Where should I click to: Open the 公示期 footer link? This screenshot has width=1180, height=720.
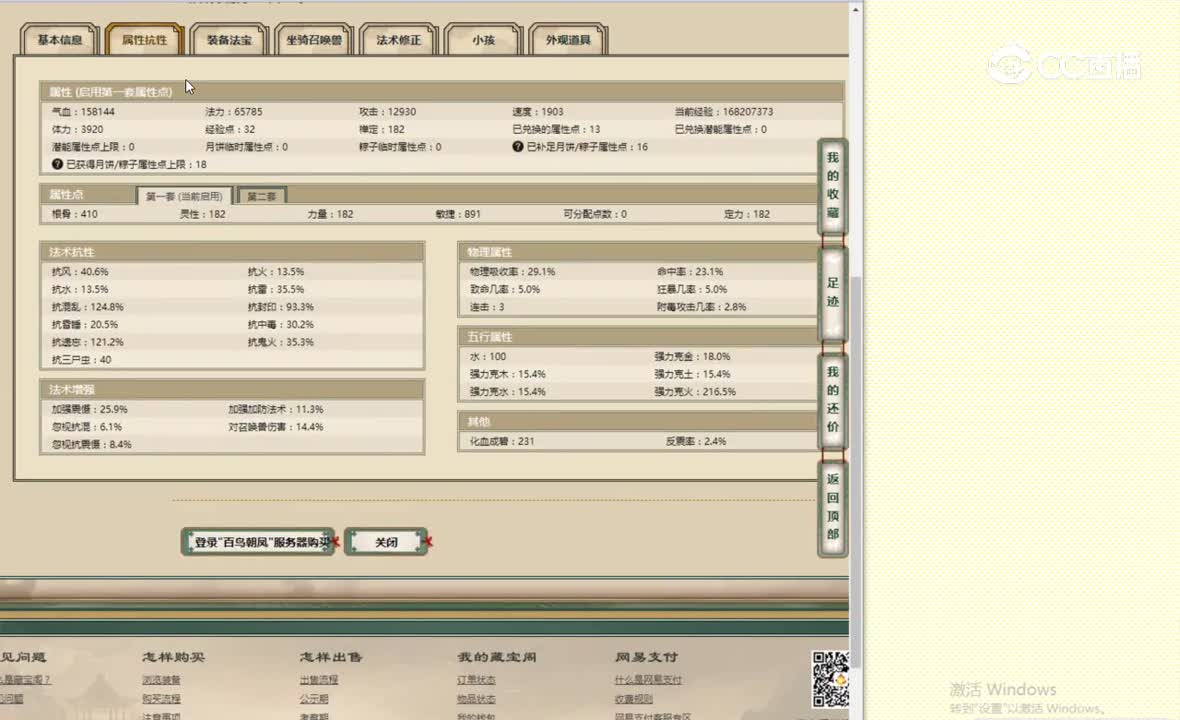tap(314, 699)
